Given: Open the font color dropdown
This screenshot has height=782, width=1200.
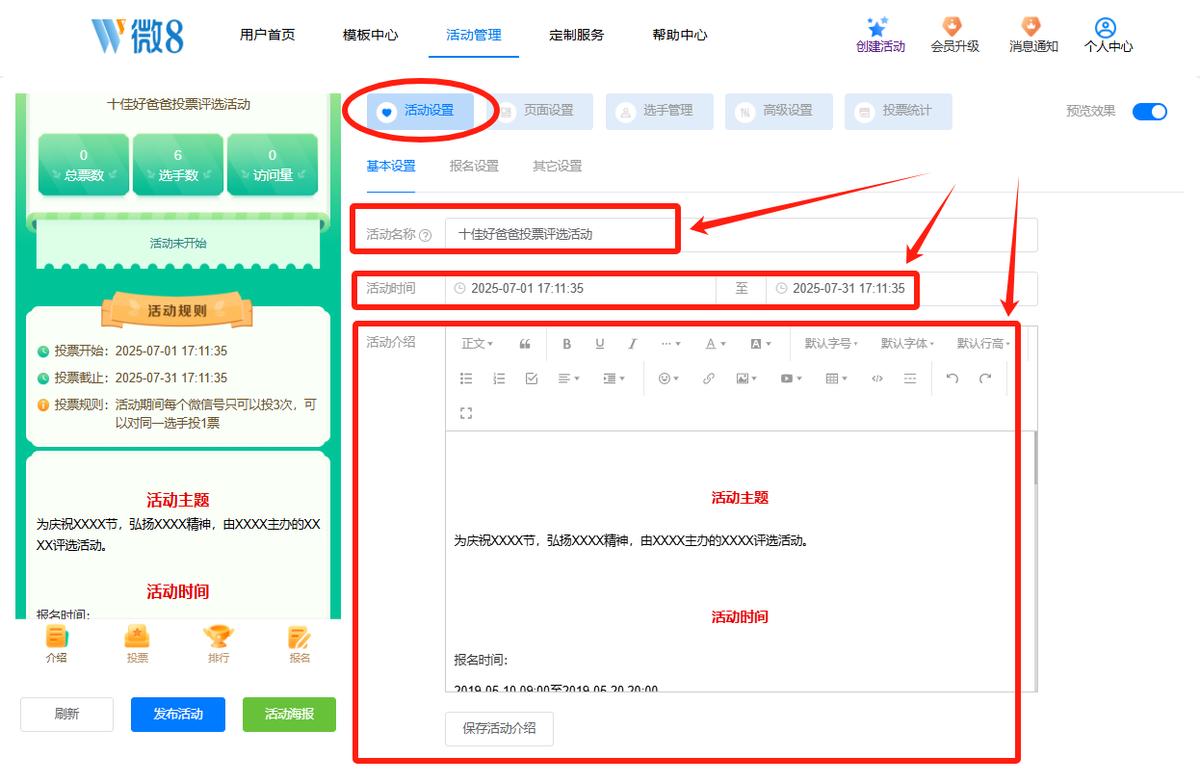Looking at the screenshot, I should pyautogui.click(x=716, y=344).
